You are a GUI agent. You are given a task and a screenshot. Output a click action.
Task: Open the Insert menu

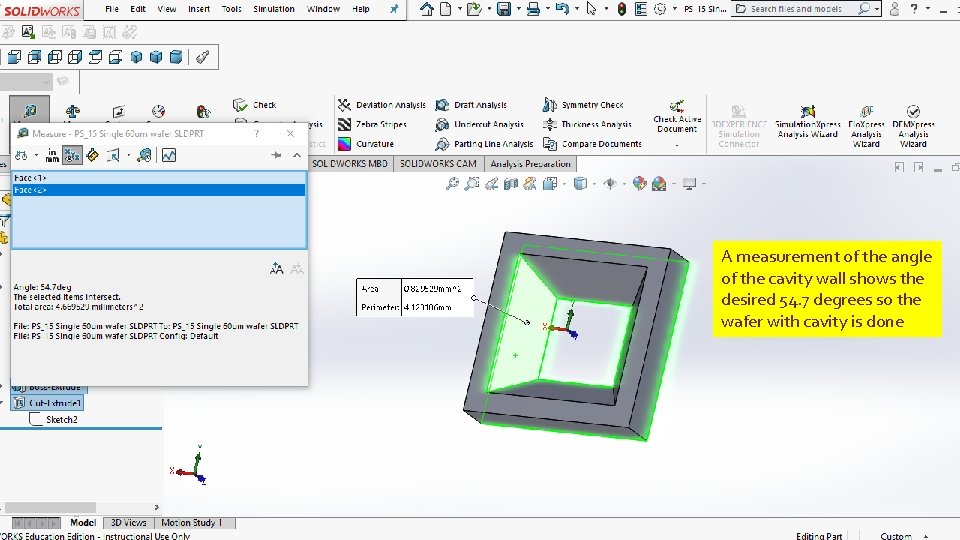click(x=198, y=9)
